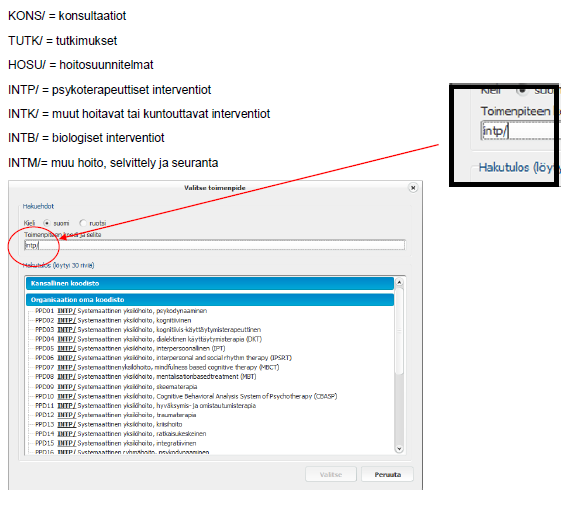Select row PPD11 hyväksymis- ja omistautumisterapia
Screen dimensions: 568x515
145,406
